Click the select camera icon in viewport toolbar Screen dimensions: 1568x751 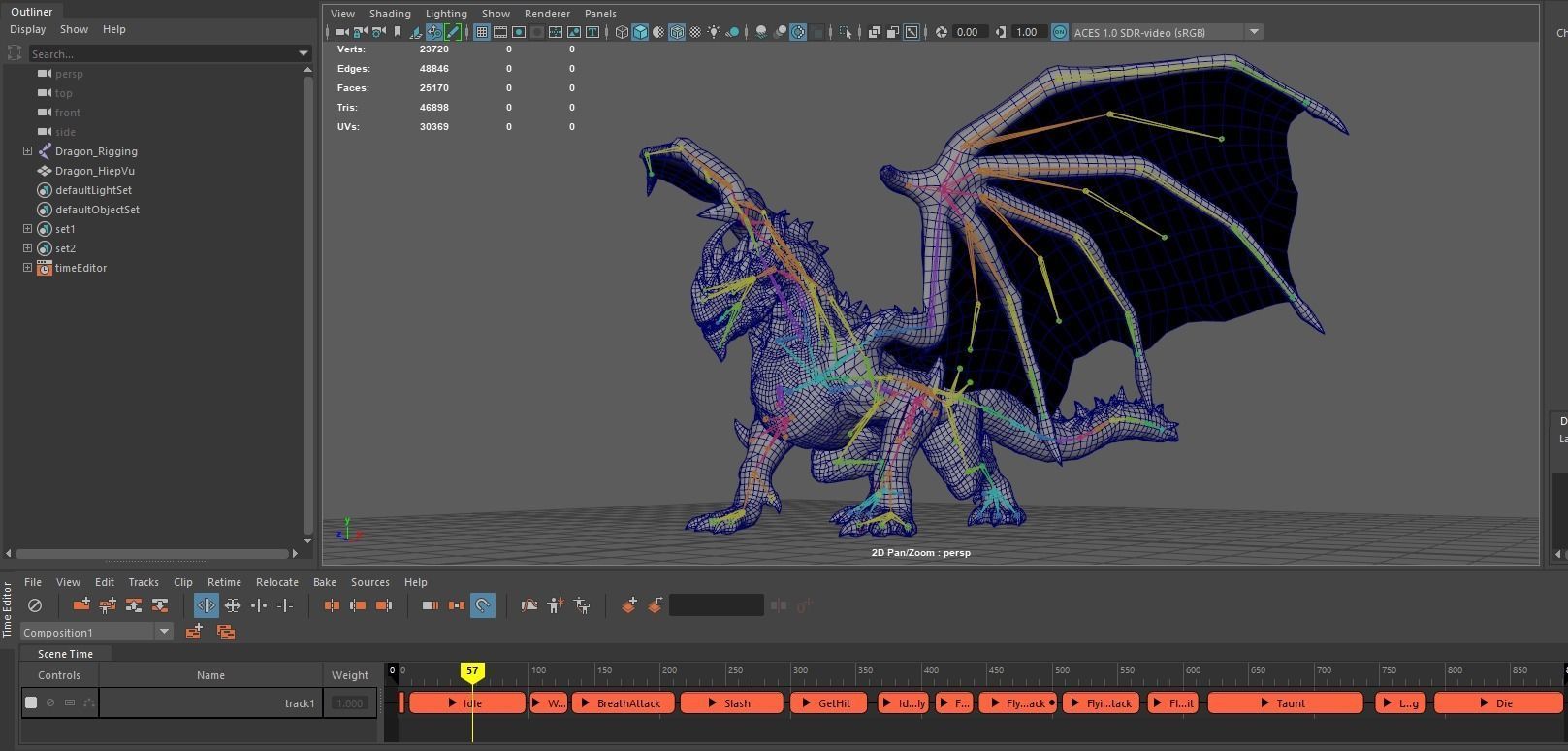tap(341, 32)
